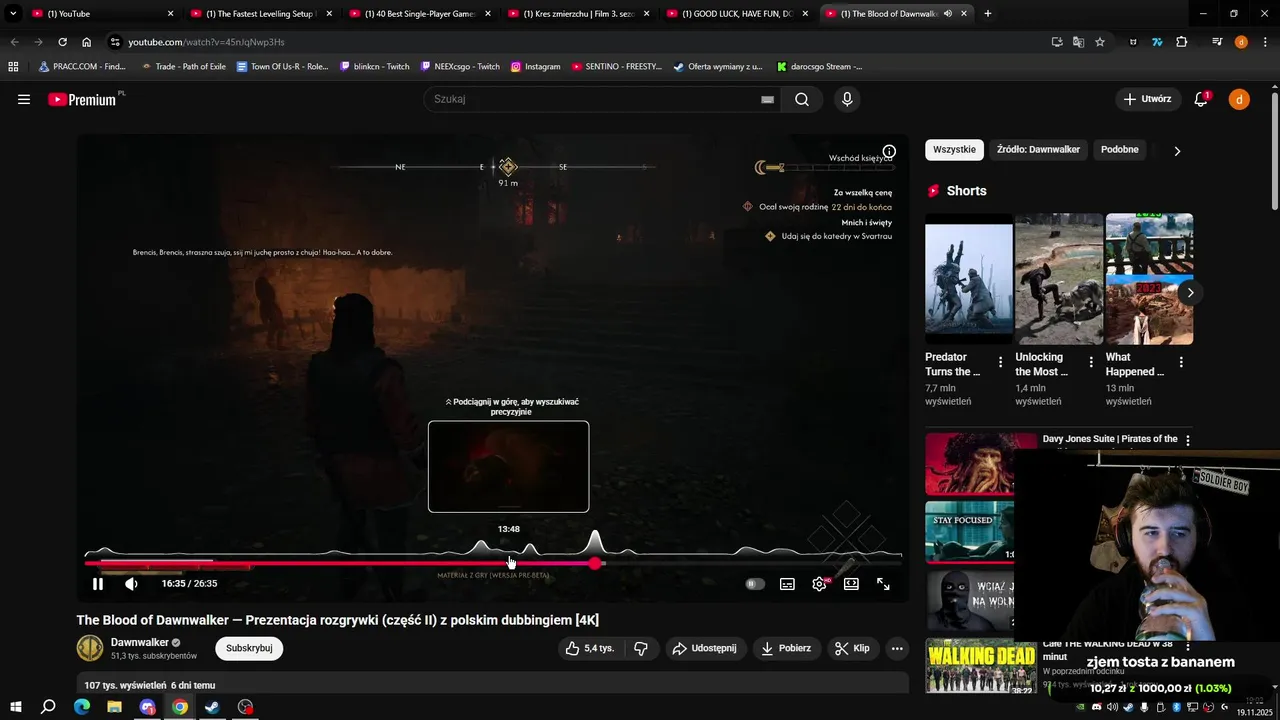Open options for Predator Turns short
1280x720 pixels.
point(1000,362)
